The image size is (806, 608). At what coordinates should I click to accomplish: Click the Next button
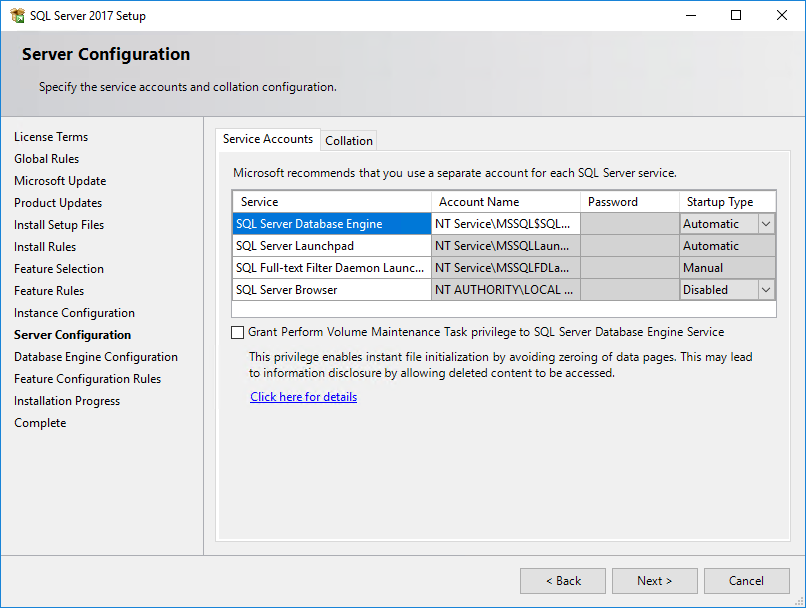pos(654,581)
